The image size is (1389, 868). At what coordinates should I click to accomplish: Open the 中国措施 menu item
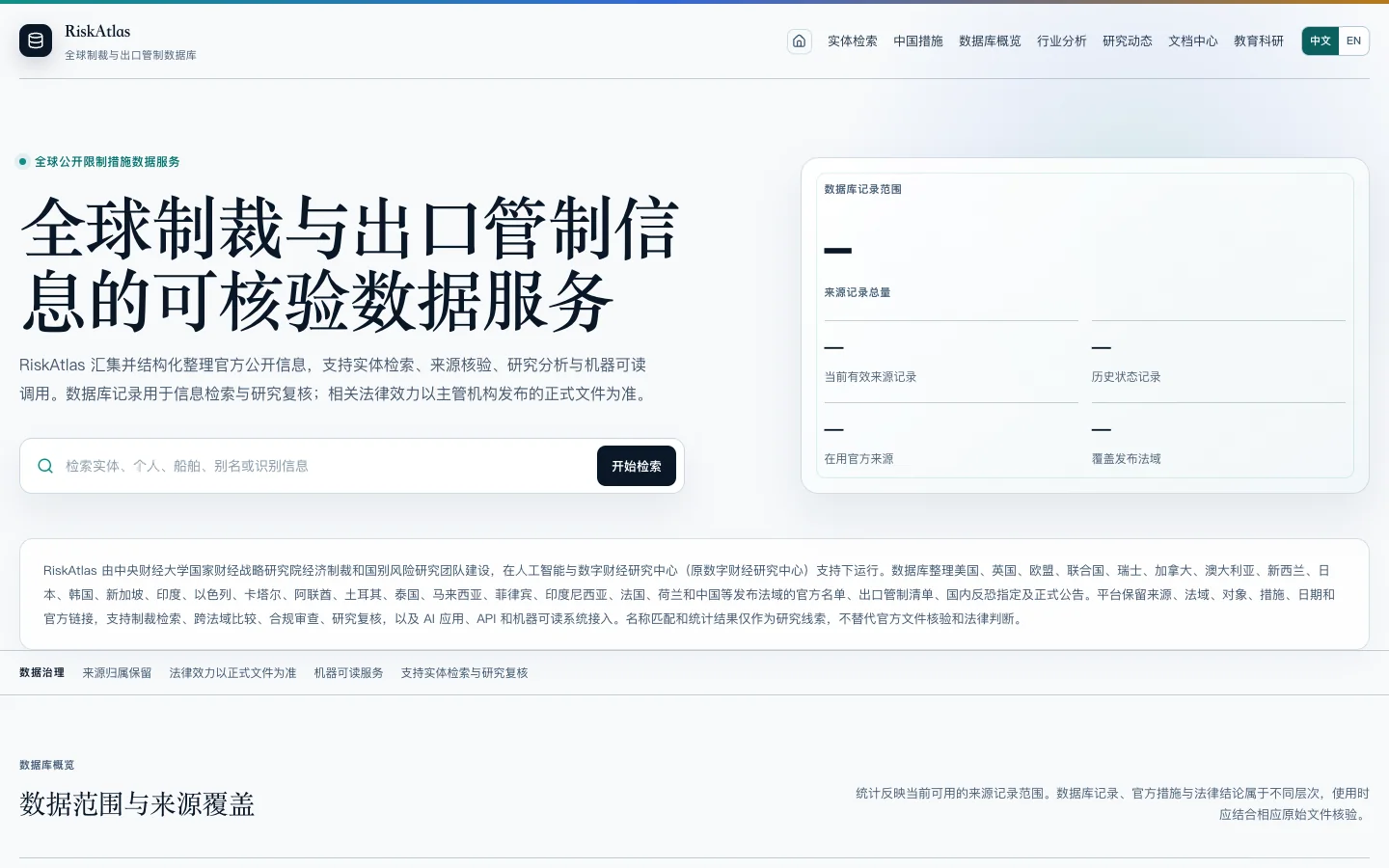(918, 41)
